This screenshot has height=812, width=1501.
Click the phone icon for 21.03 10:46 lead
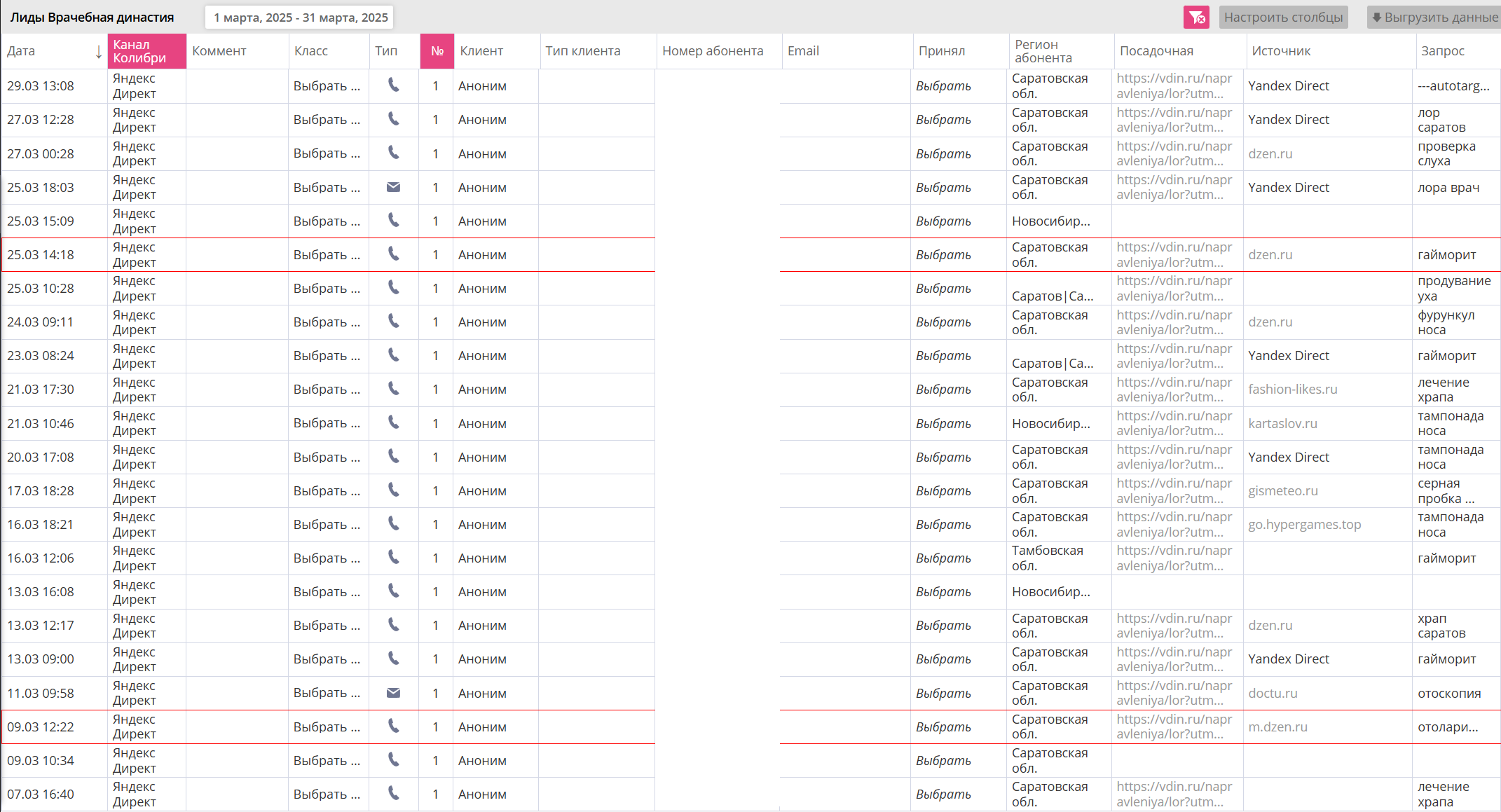[x=394, y=422]
